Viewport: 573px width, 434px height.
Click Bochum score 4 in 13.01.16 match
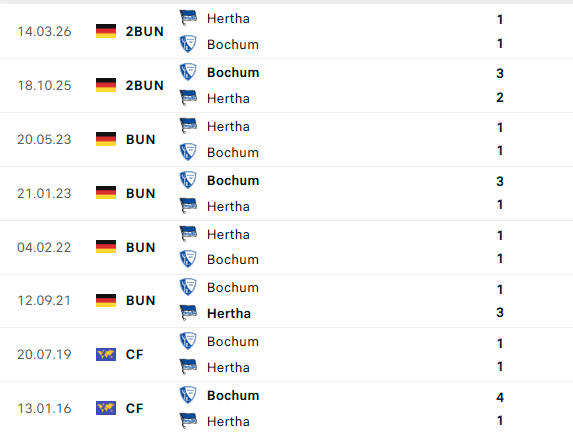(x=500, y=397)
